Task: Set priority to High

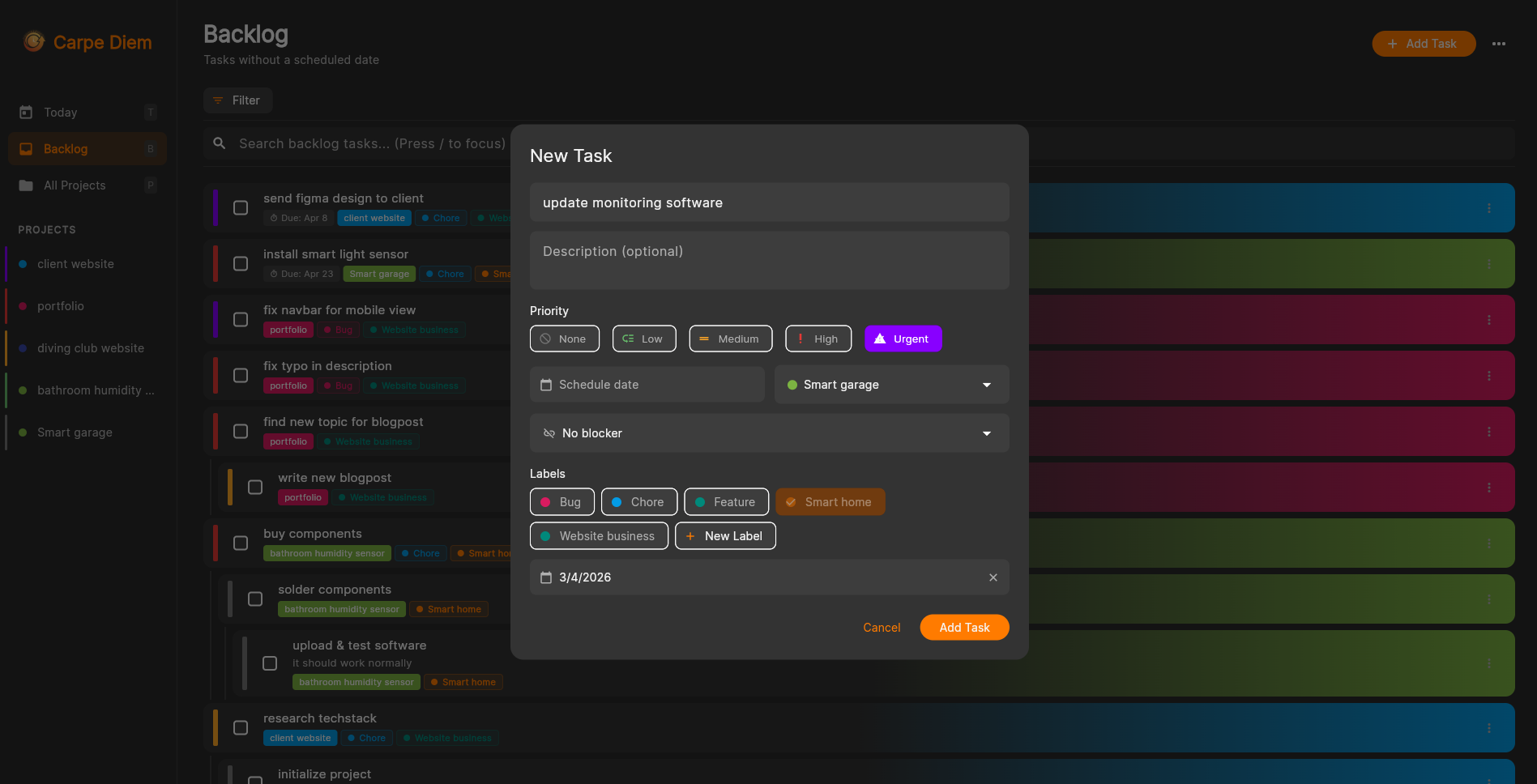Action: click(x=818, y=339)
